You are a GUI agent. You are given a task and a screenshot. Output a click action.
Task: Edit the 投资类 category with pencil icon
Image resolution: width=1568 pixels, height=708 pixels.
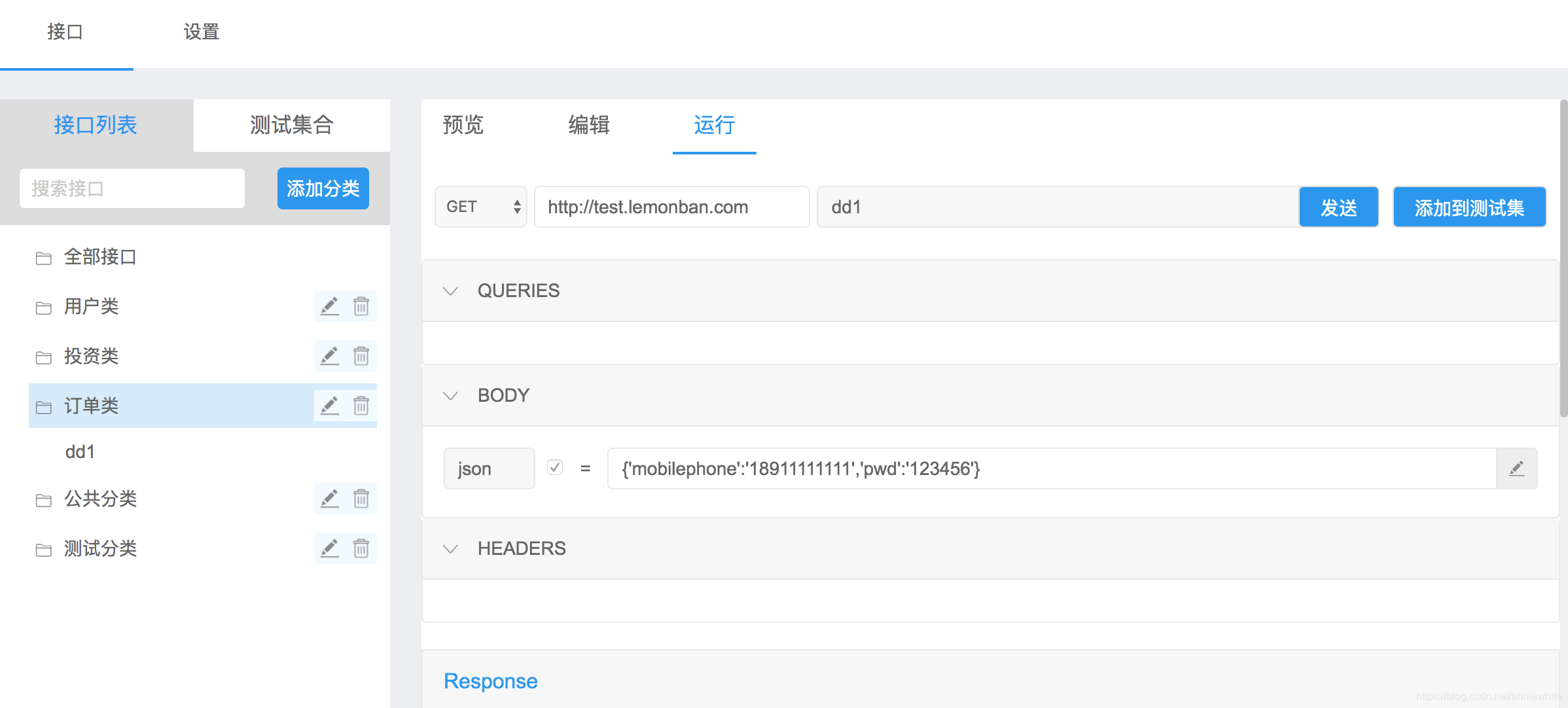click(x=329, y=356)
